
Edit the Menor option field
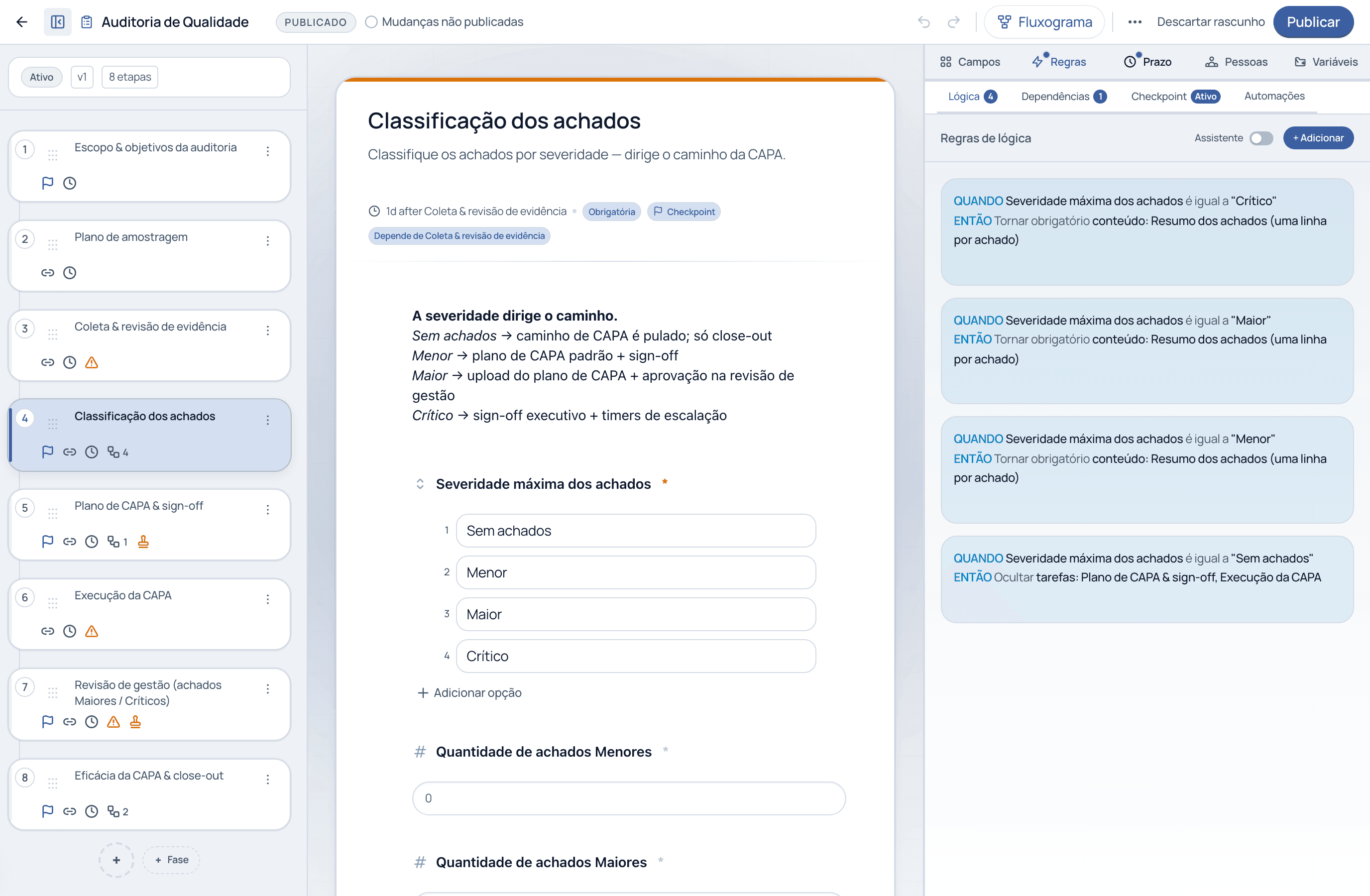(636, 572)
